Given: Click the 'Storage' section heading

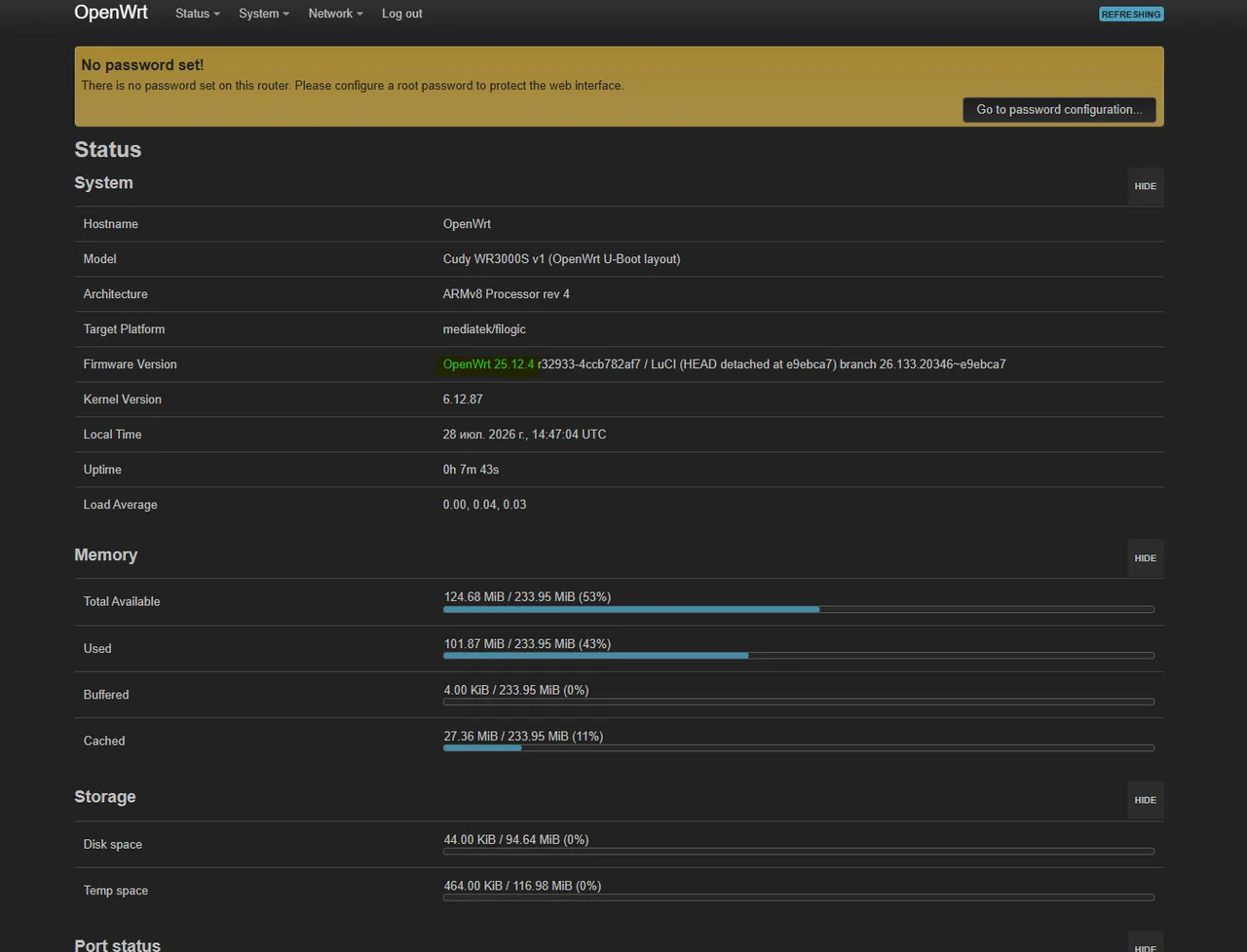Looking at the screenshot, I should pos(105,796).
